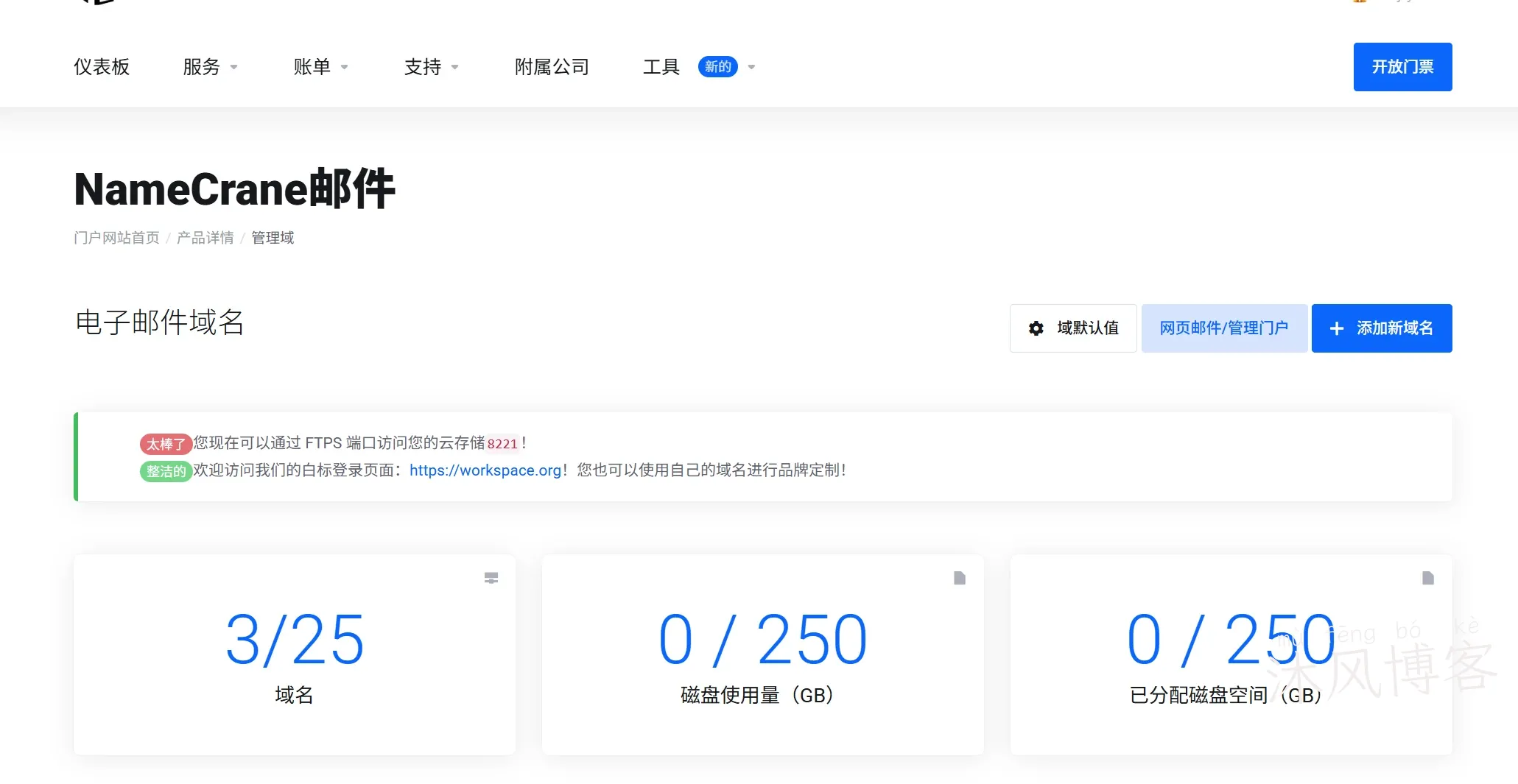
Task: Click the 电子邮件域名 section heading
Action: [160, 322]
